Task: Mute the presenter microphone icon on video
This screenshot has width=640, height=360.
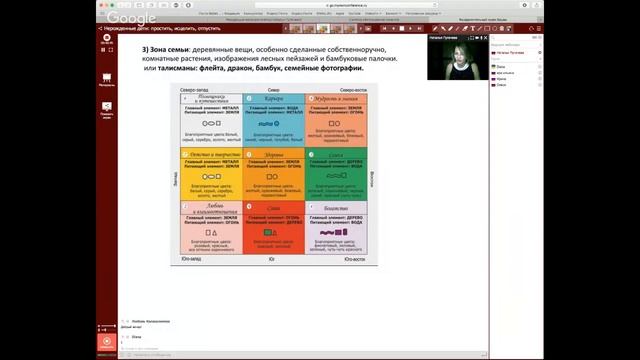Action: [x=481, y=38]
